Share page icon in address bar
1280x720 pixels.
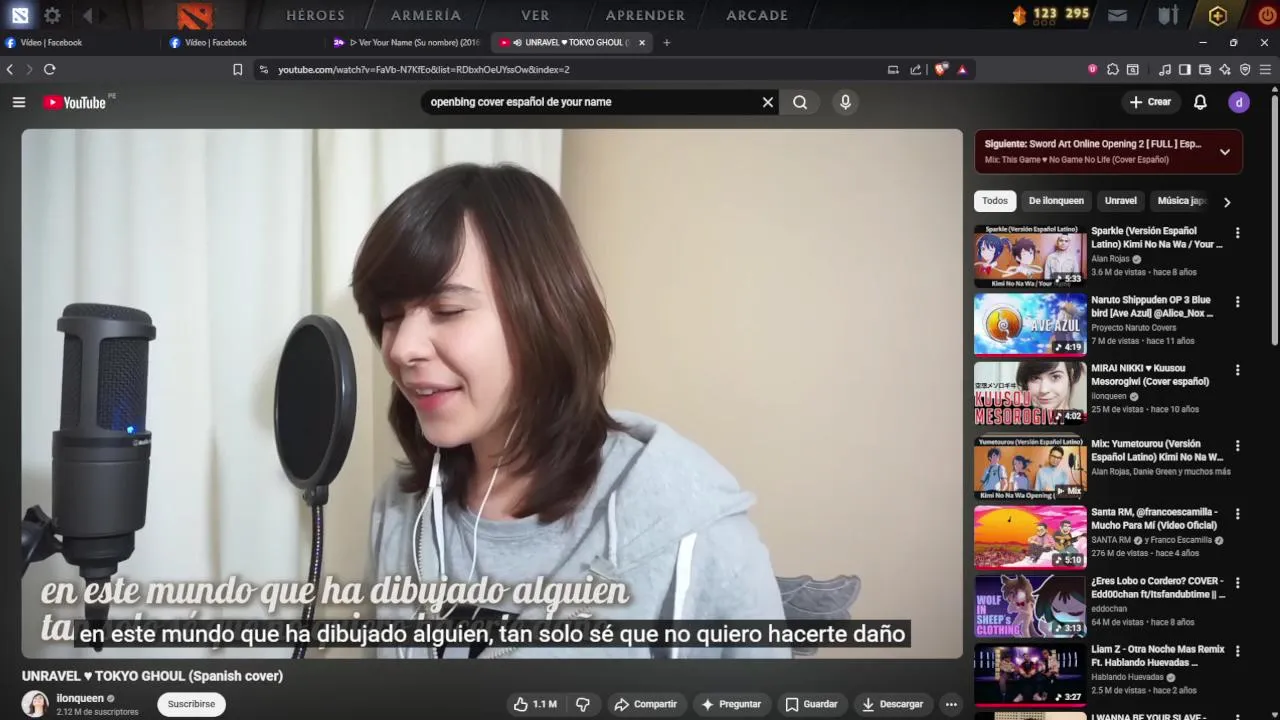tap(916, 69)
